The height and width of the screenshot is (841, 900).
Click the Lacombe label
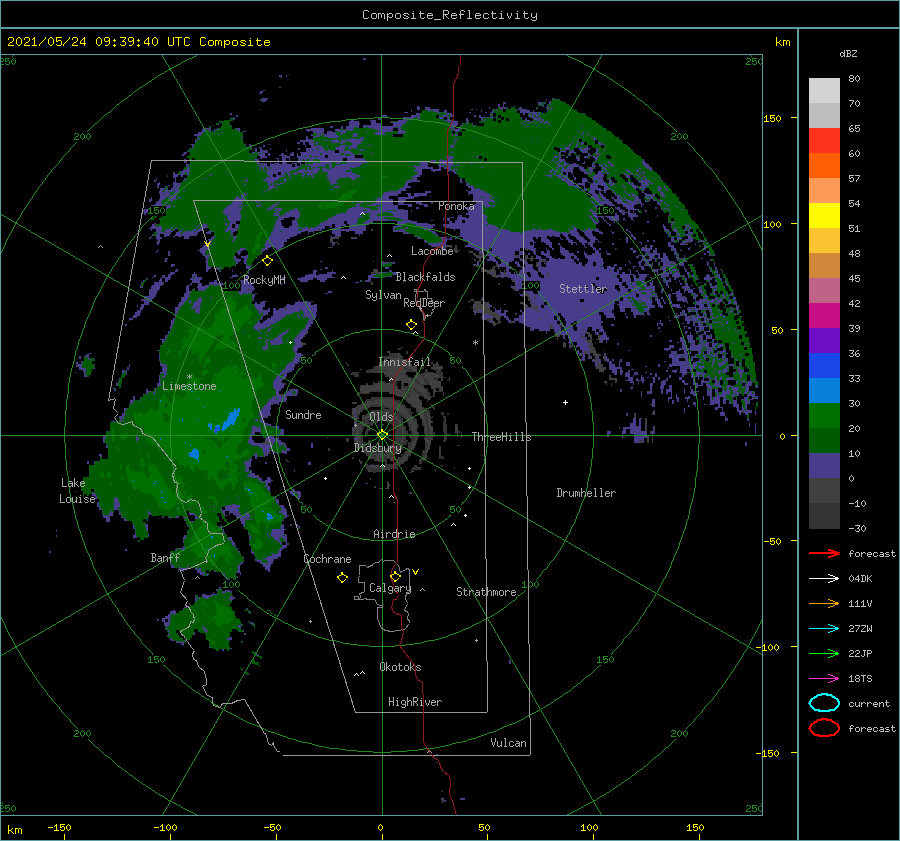point(432,251)
